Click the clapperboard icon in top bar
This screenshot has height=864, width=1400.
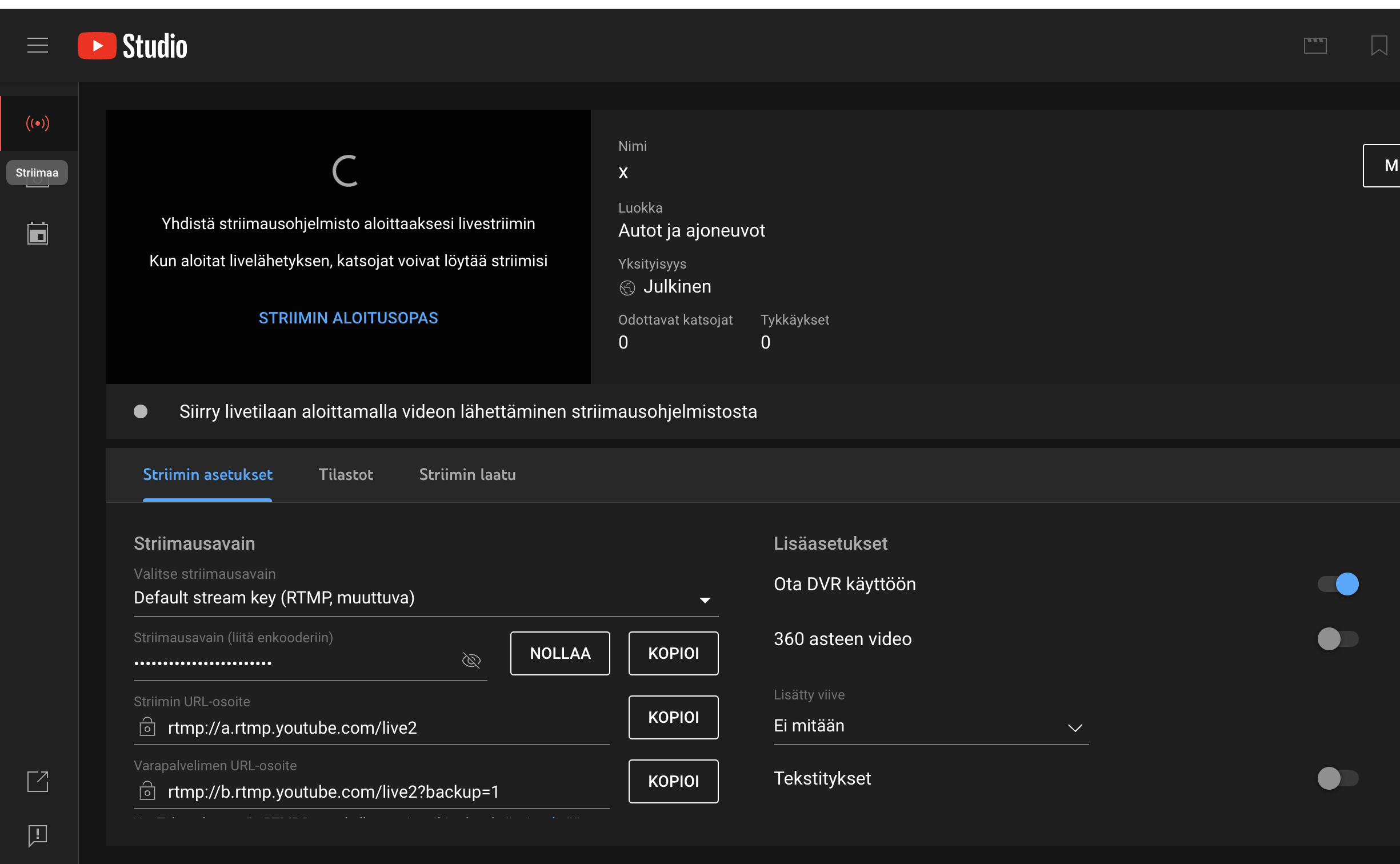point(1315,45)
